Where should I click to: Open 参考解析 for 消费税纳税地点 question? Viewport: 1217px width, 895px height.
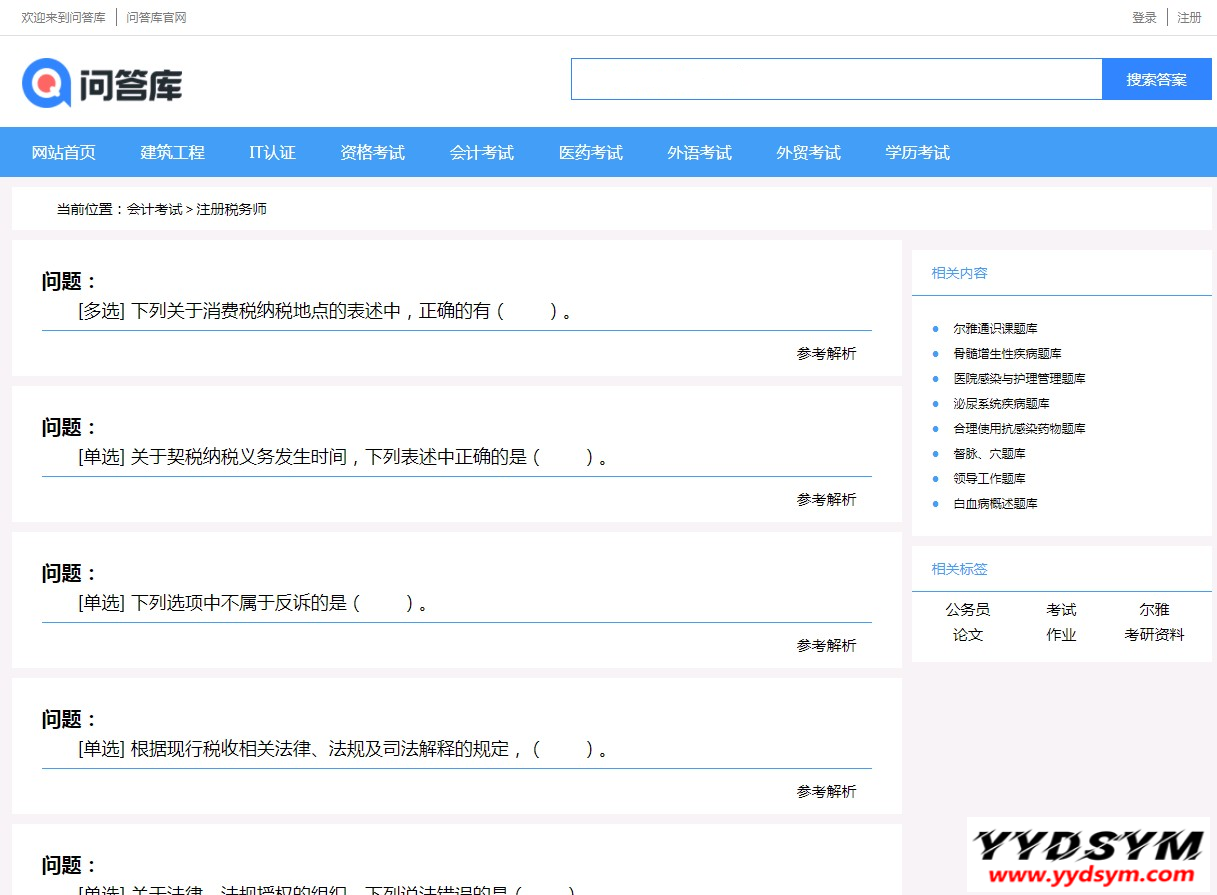coord(826,354)
